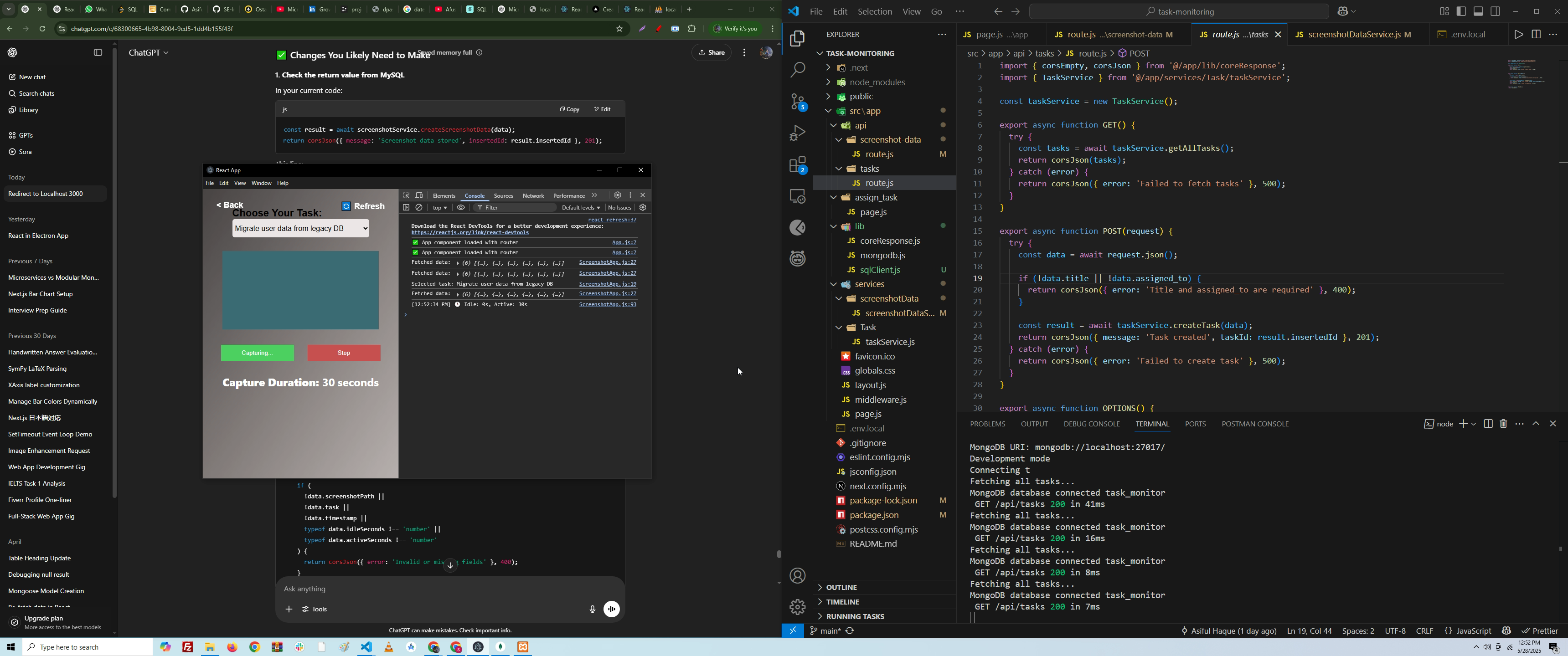The width and height of the screenshot is (1568, 656).
Task: Open the Default levels dropdown in console
Action: tap(581, 208)
